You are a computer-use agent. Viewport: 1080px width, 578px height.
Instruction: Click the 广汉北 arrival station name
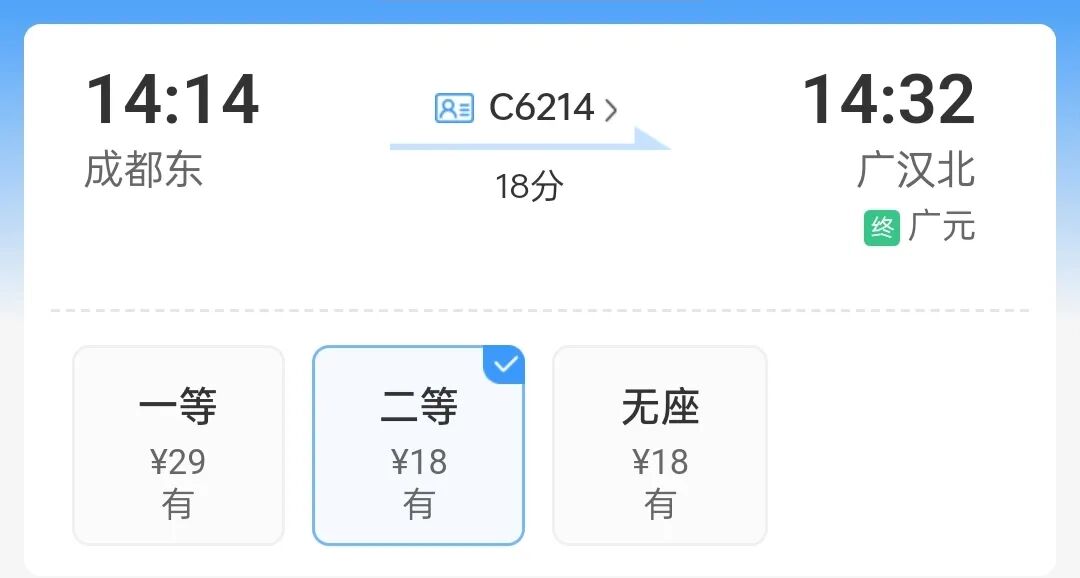coord(916,169)
